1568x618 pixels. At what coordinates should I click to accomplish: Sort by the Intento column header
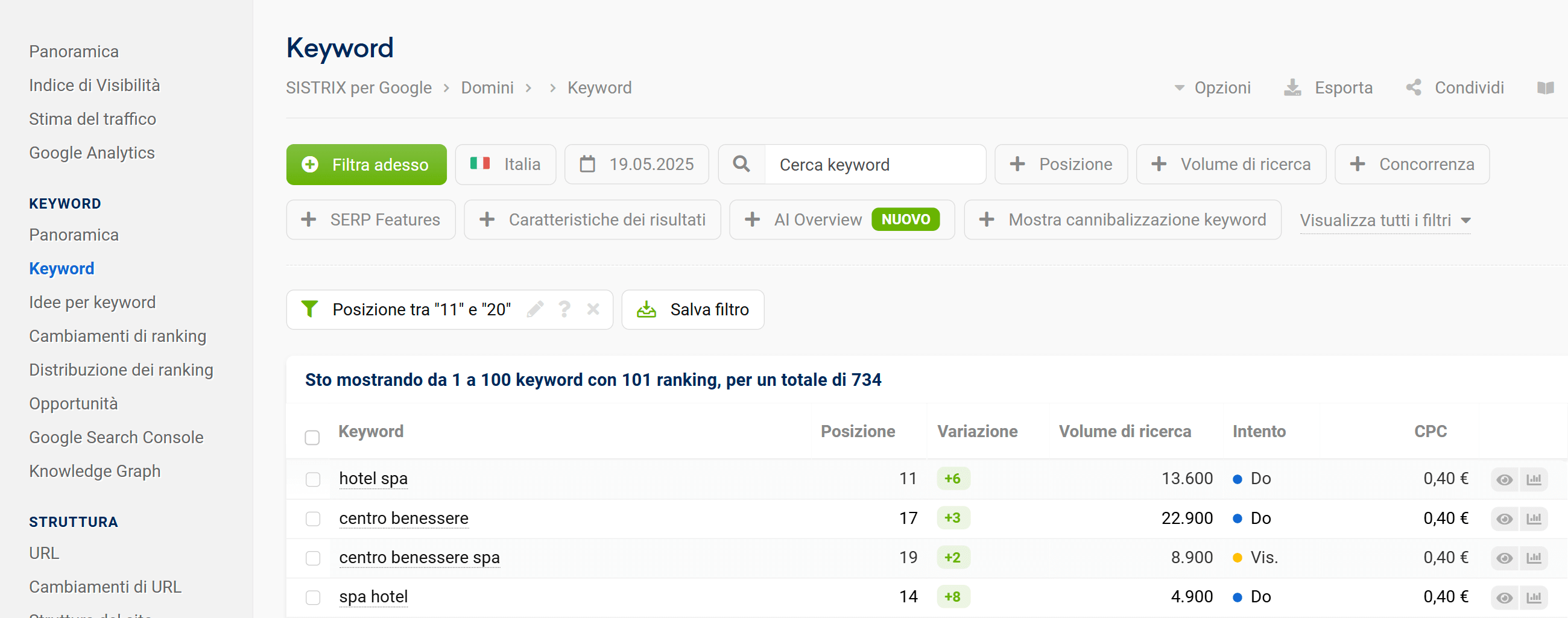click(1259, 431)
